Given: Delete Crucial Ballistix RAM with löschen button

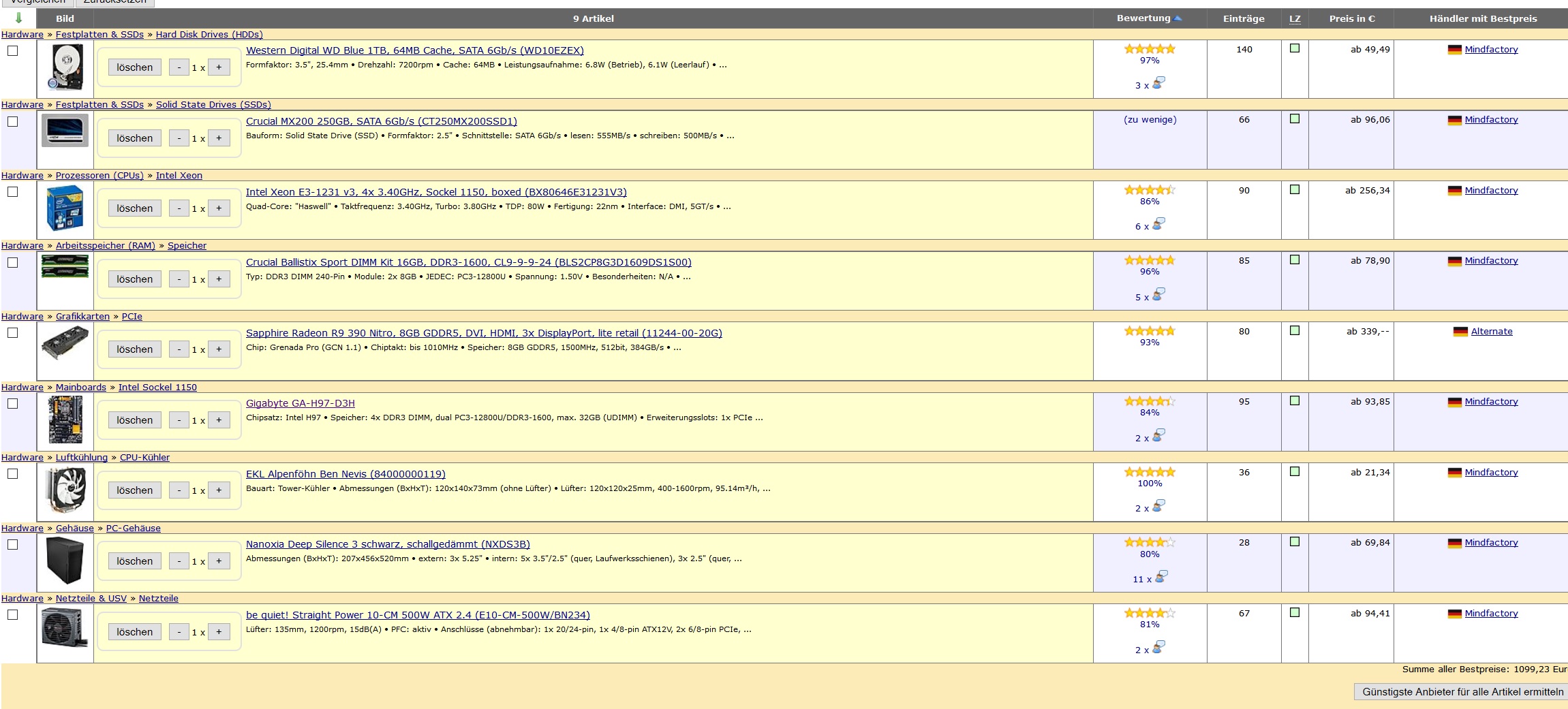Looking at the screenshot, I should [134, 279].
